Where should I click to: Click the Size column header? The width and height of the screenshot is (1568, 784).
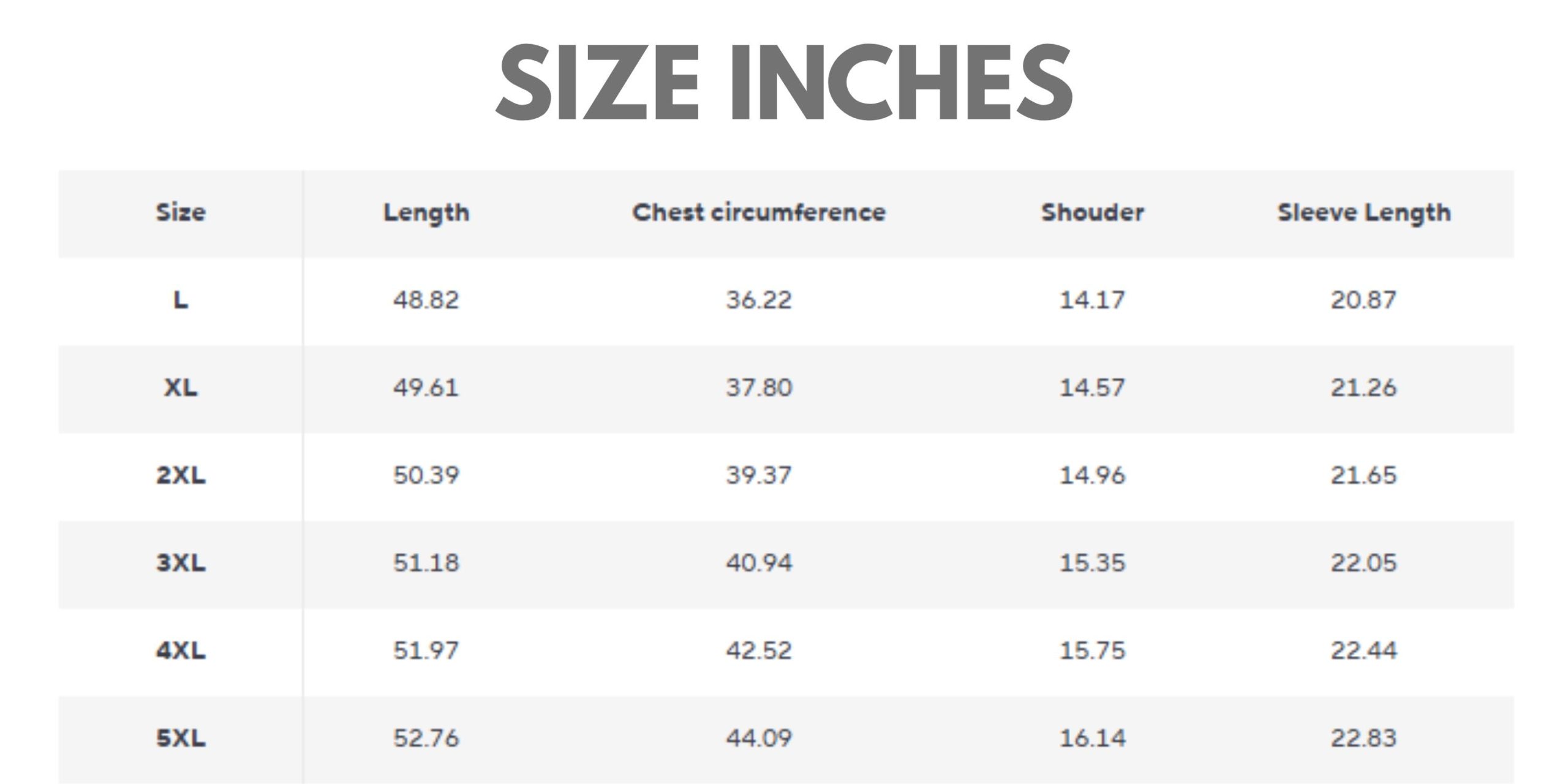pyautogui.click(x=181, y=213)
